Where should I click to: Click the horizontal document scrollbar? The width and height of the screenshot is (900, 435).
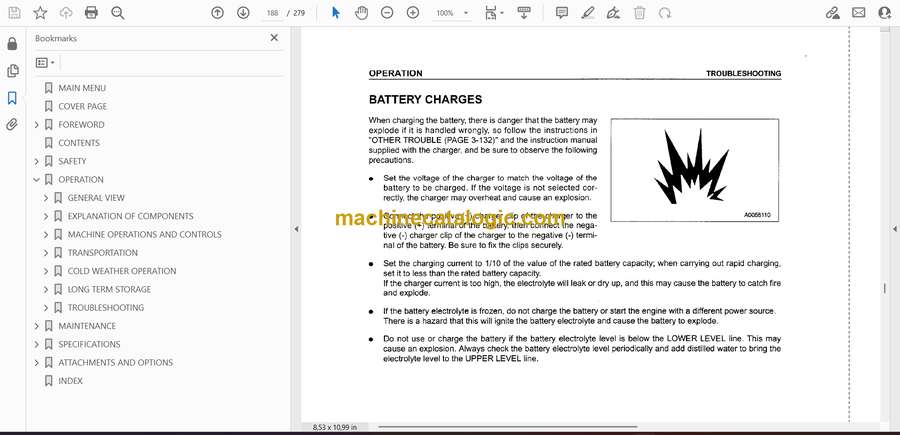tap(507, 426)
